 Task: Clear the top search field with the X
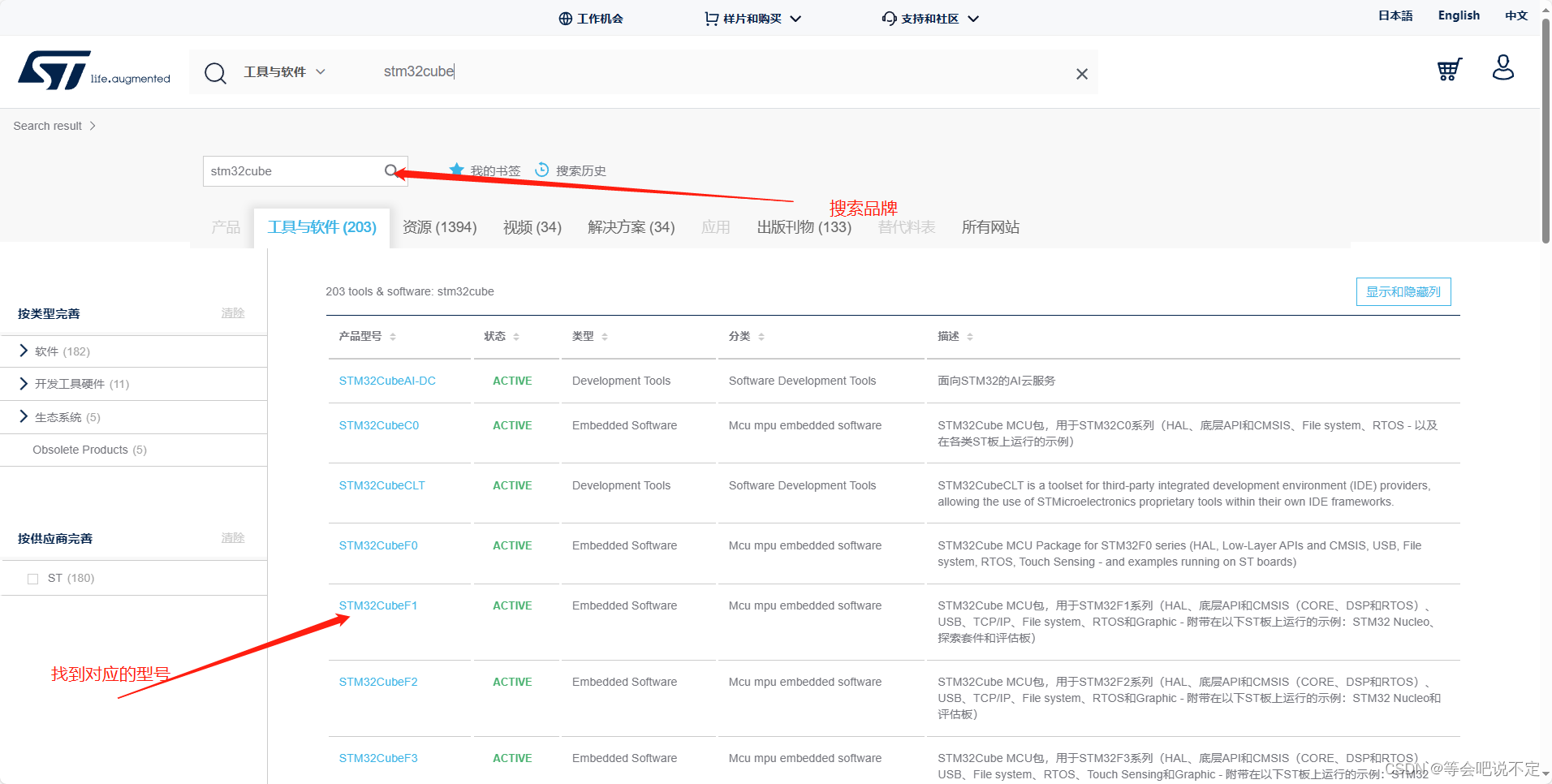(1081, 74)
